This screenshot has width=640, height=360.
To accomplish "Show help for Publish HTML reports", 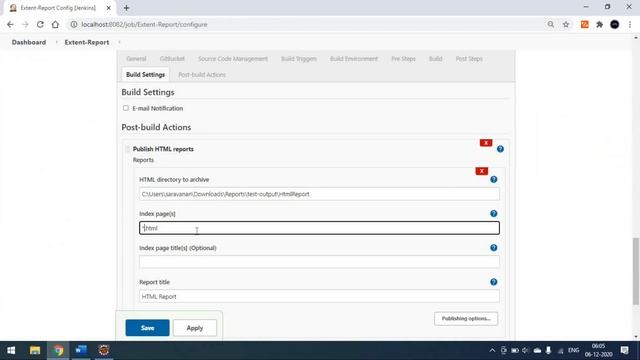I will tap(500, 149).
